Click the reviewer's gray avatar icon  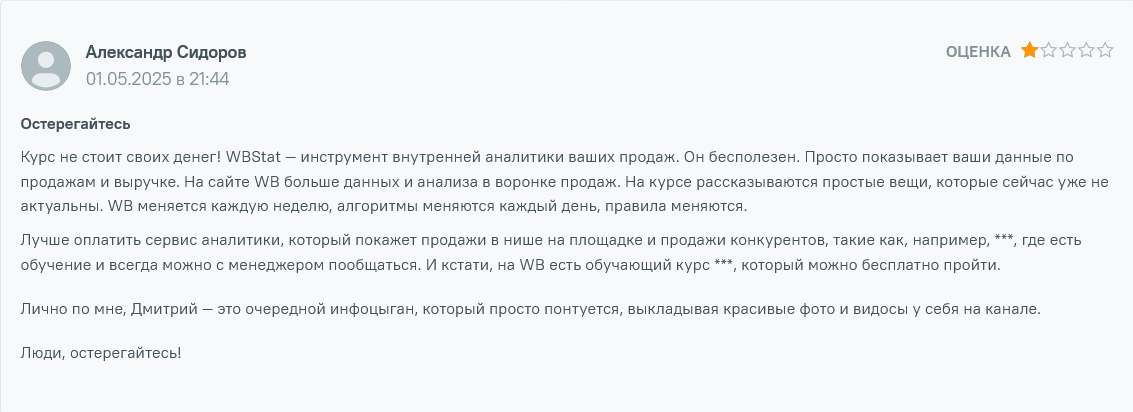[x=46, y=66]
